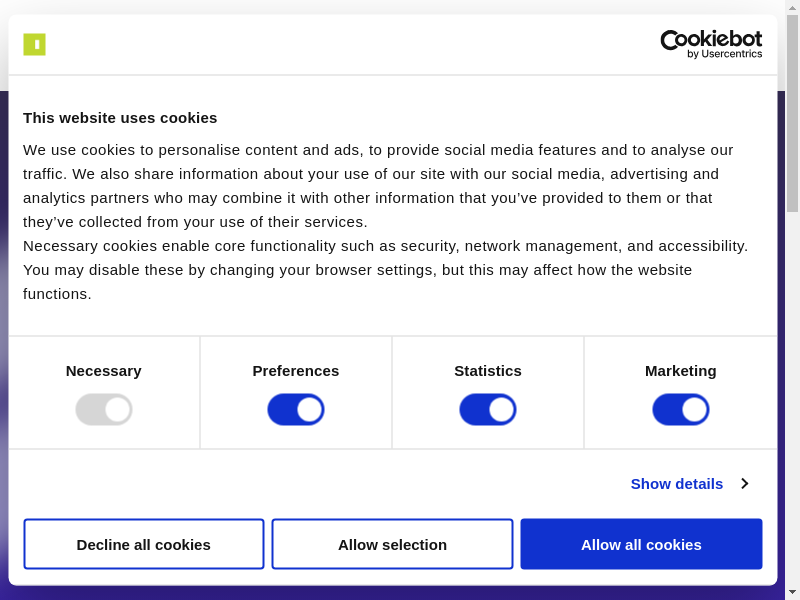Click the chevron arrow beside Show details
The image size is (800, 600).
click(x=744, y=484)
